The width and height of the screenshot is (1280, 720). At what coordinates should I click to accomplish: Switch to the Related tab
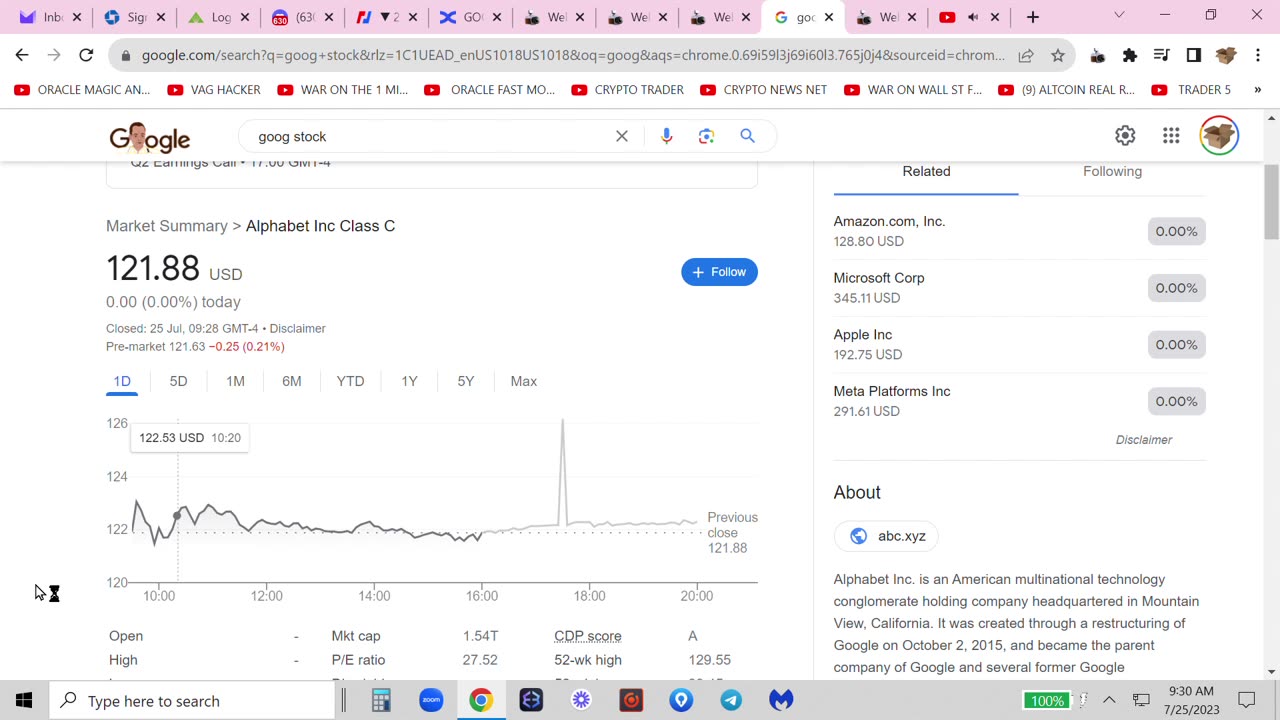click(926, 172)
